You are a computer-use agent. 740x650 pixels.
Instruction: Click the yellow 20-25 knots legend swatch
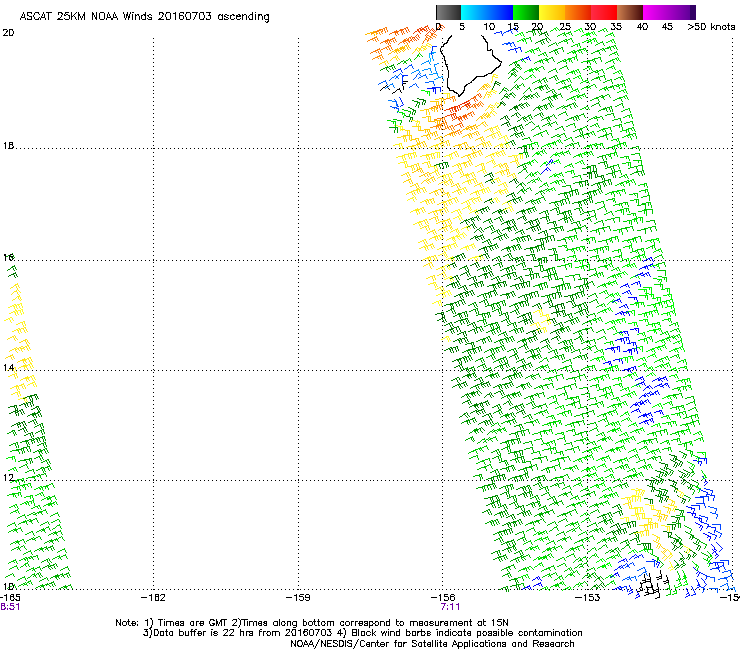552,12
